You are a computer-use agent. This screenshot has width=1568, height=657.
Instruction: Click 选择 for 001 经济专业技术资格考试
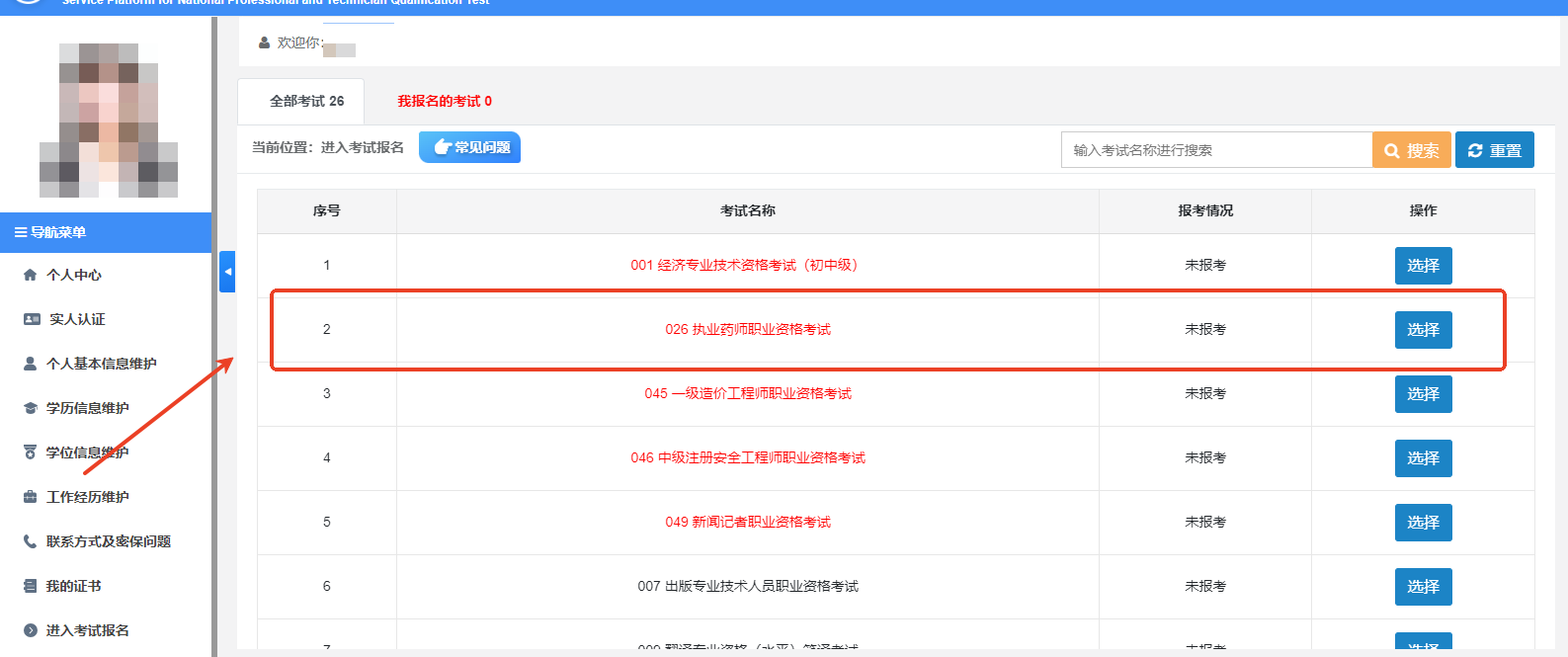[x=1424, y=266]
